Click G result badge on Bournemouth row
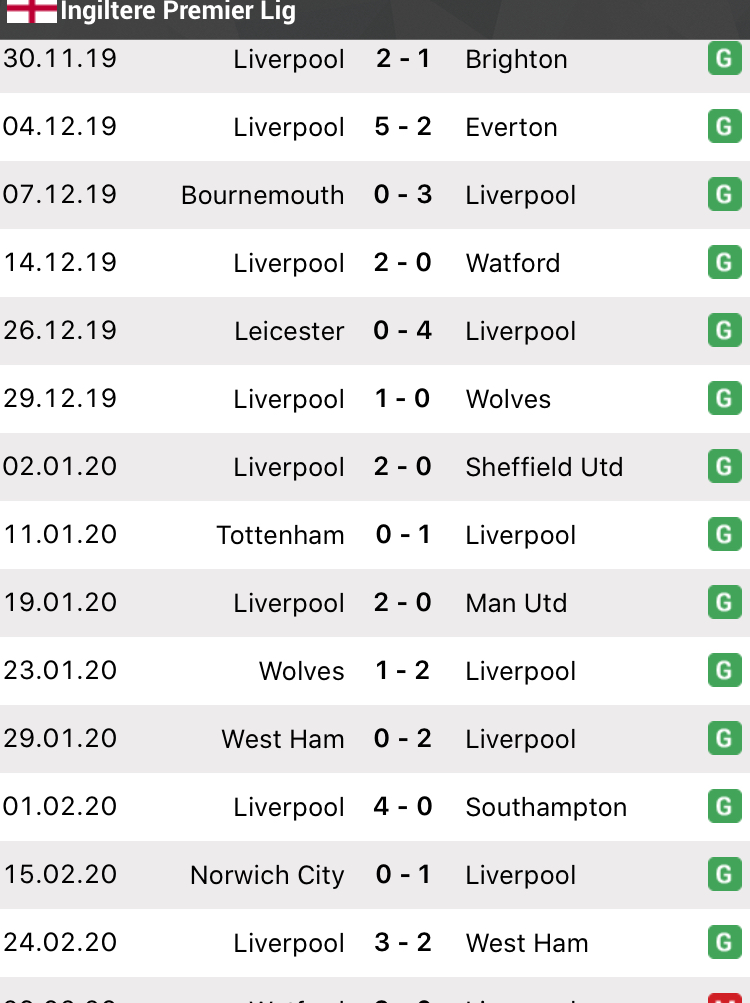The image size is (750, 1003). tap(724, 195)
